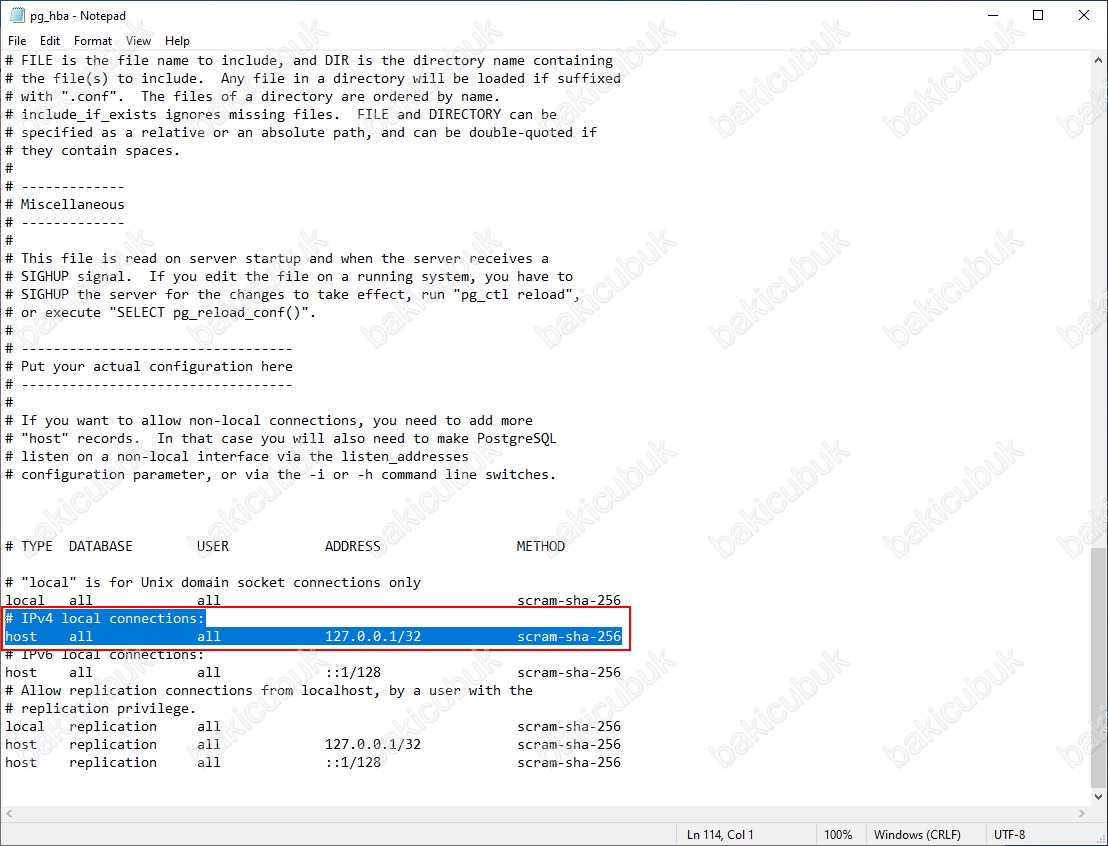Open the Help menu
The width and height of the screenshot is (1108, 846).
point(177,41)
